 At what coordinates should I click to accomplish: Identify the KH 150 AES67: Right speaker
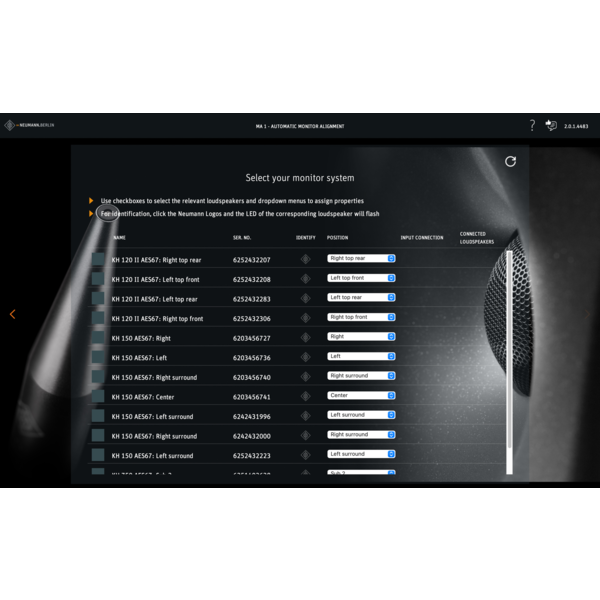(x=305, y=338)
